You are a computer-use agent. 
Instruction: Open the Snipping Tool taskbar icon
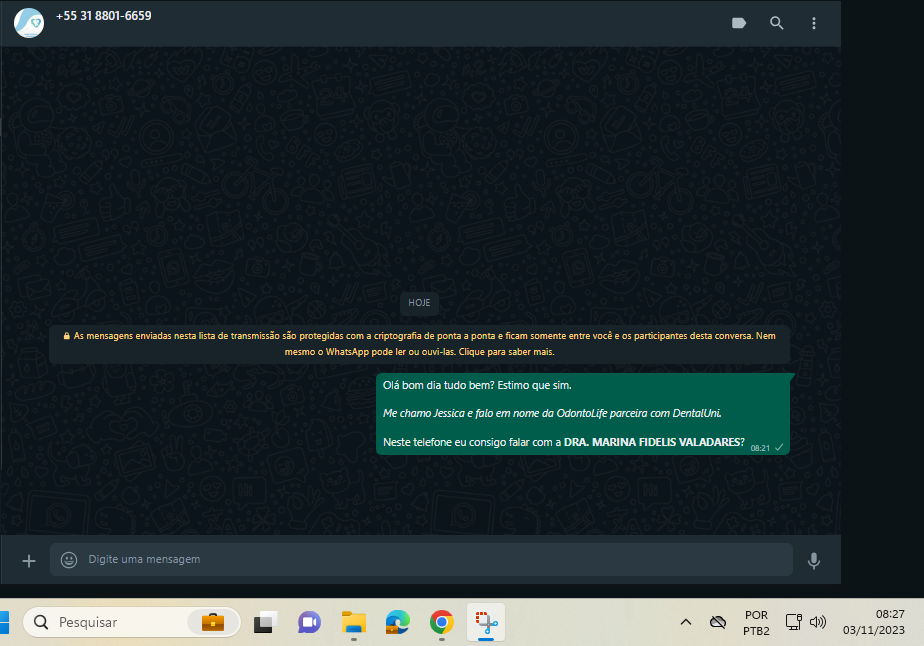(x=486, y=622)
